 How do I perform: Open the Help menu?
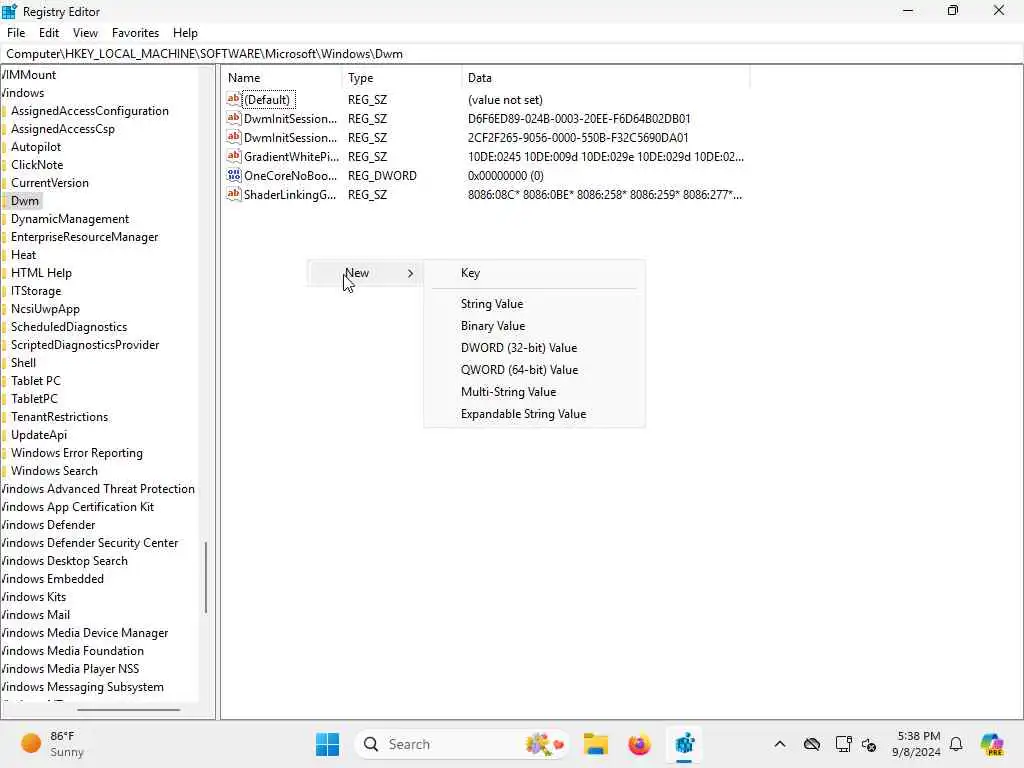click(x=185, y=33)
